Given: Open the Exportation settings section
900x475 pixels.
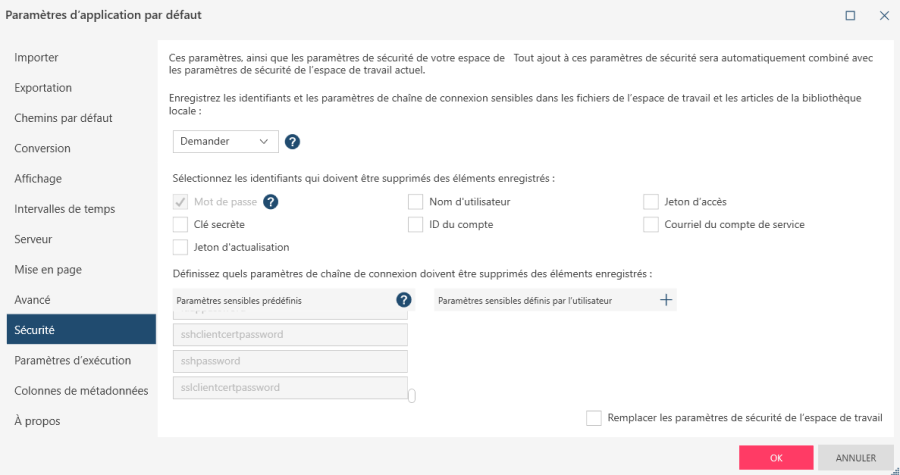Looking at the screenshot, I should coord(43,88).
